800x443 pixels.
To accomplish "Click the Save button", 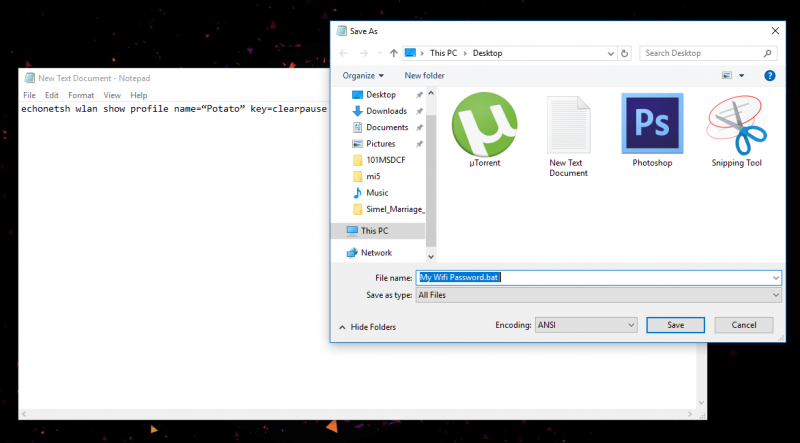I will pos(676,325).
